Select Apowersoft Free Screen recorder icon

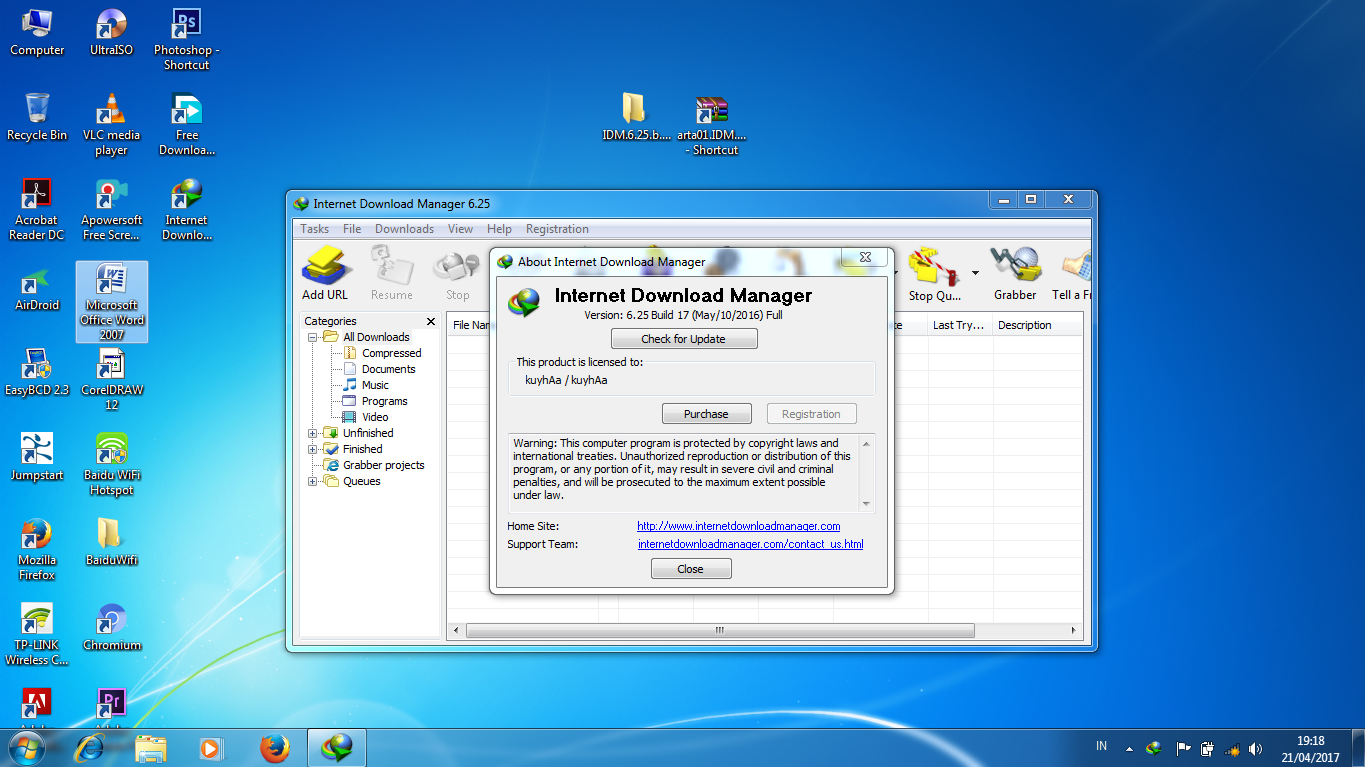point(112,209)
